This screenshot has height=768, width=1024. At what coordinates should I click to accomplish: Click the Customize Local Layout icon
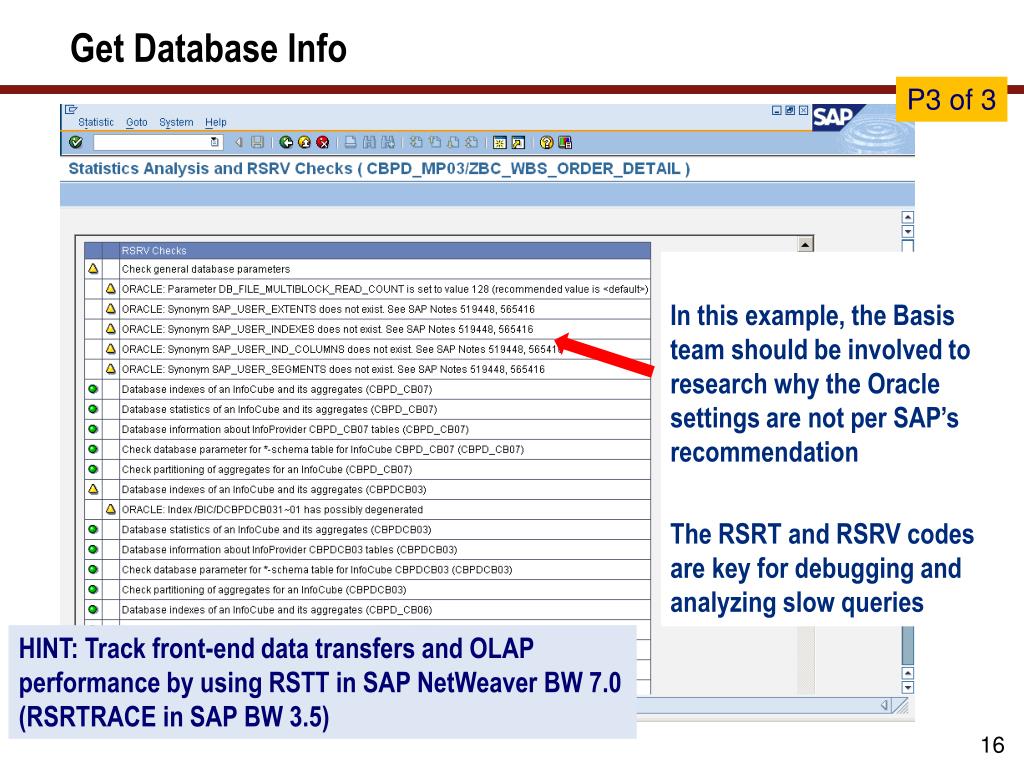[565, 142]
